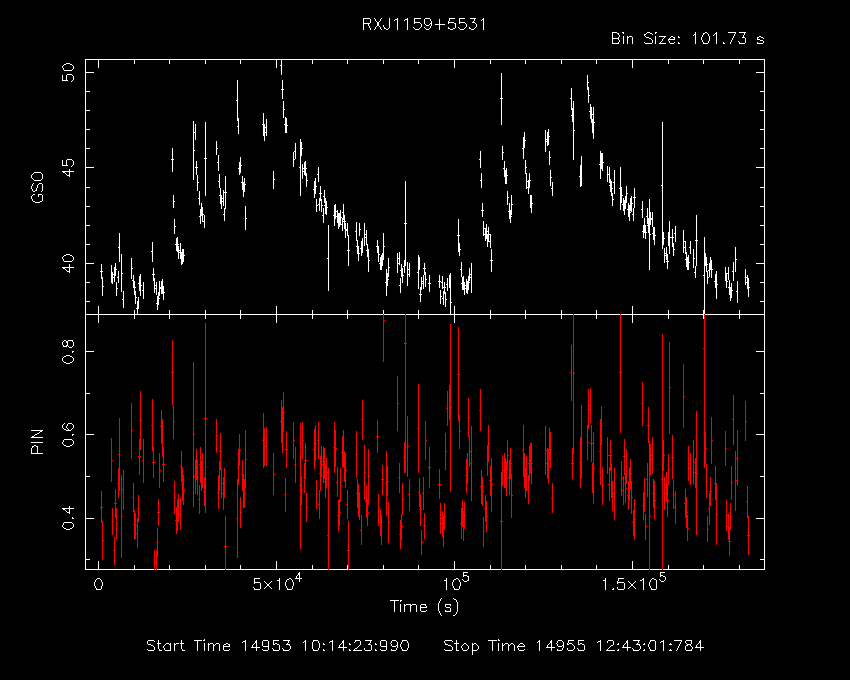Click the 0 tick label on time axis
The height and width of the screenshot is (680, 850).
click(98, 585)
